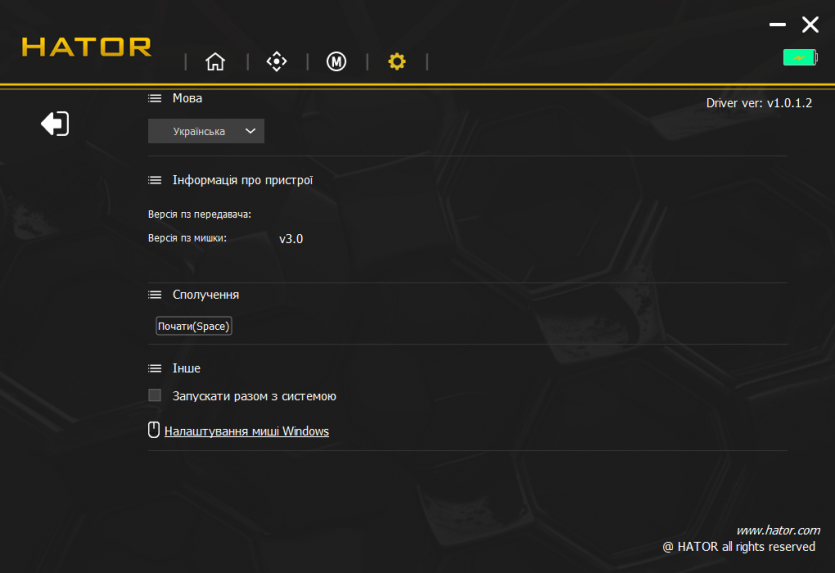835x573 pixels.
Task: Click the green battery status icon
Action: coord(799,58)
